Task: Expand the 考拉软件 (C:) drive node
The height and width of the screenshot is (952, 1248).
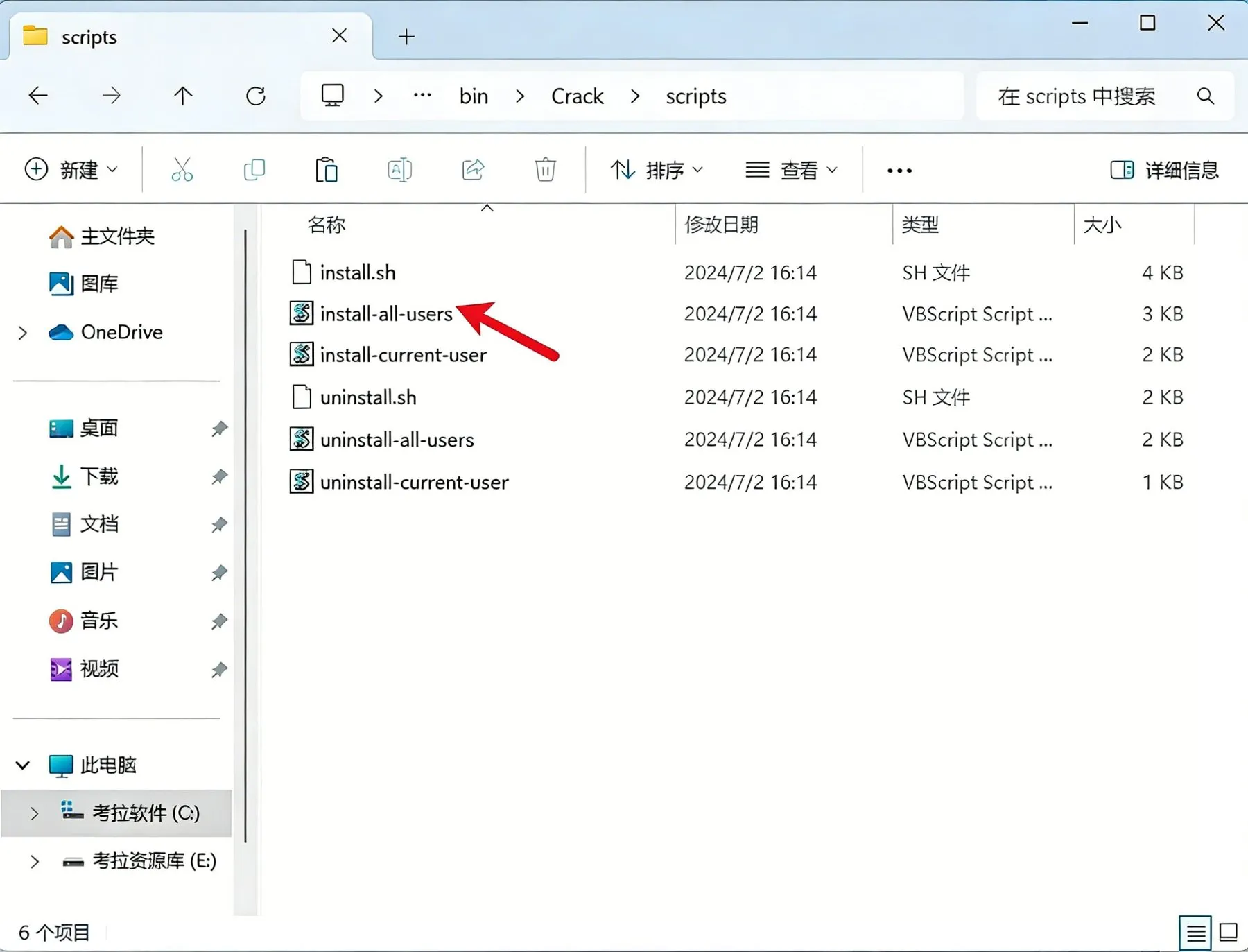Action: tap(34, 813)
